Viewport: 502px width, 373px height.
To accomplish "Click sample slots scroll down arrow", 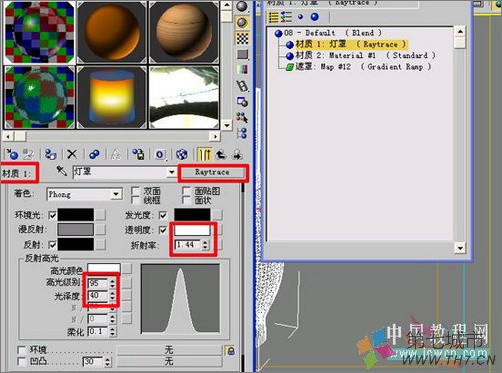I will [x=227, y=125].
